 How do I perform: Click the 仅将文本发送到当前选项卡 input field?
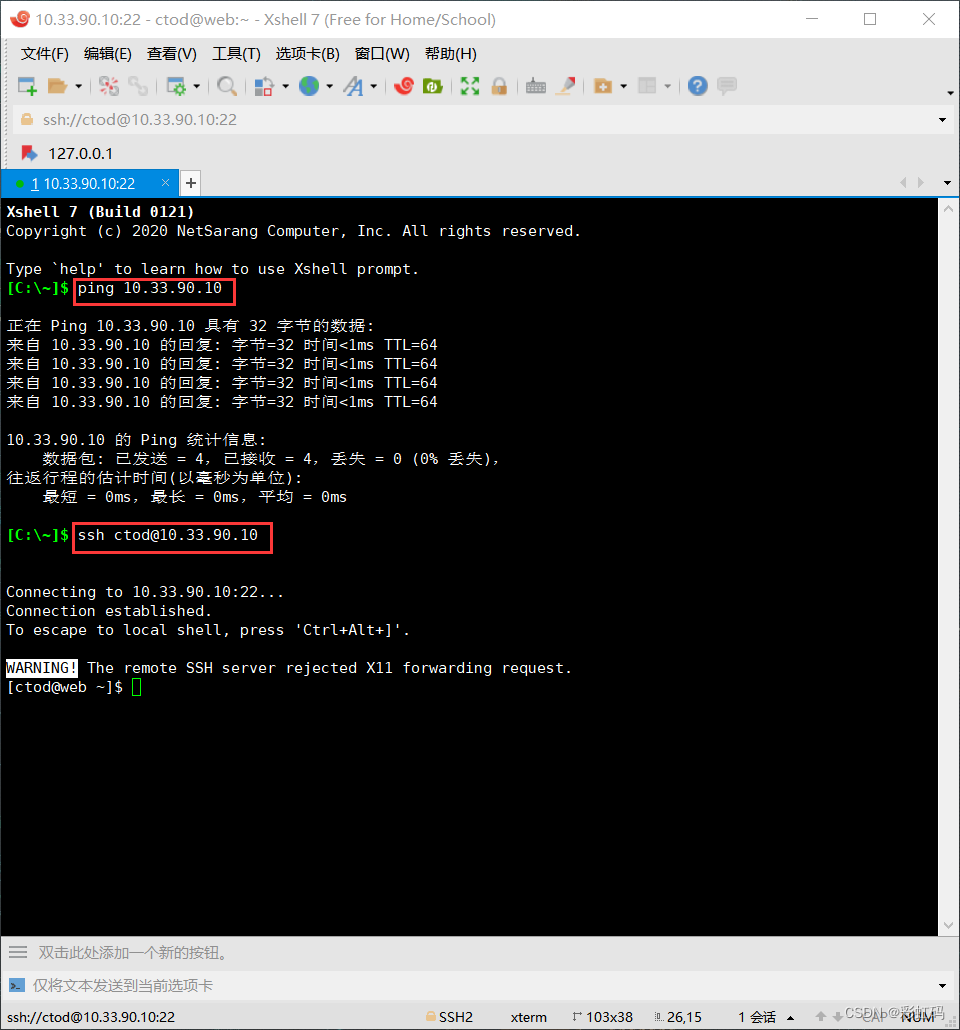(483, 985)
